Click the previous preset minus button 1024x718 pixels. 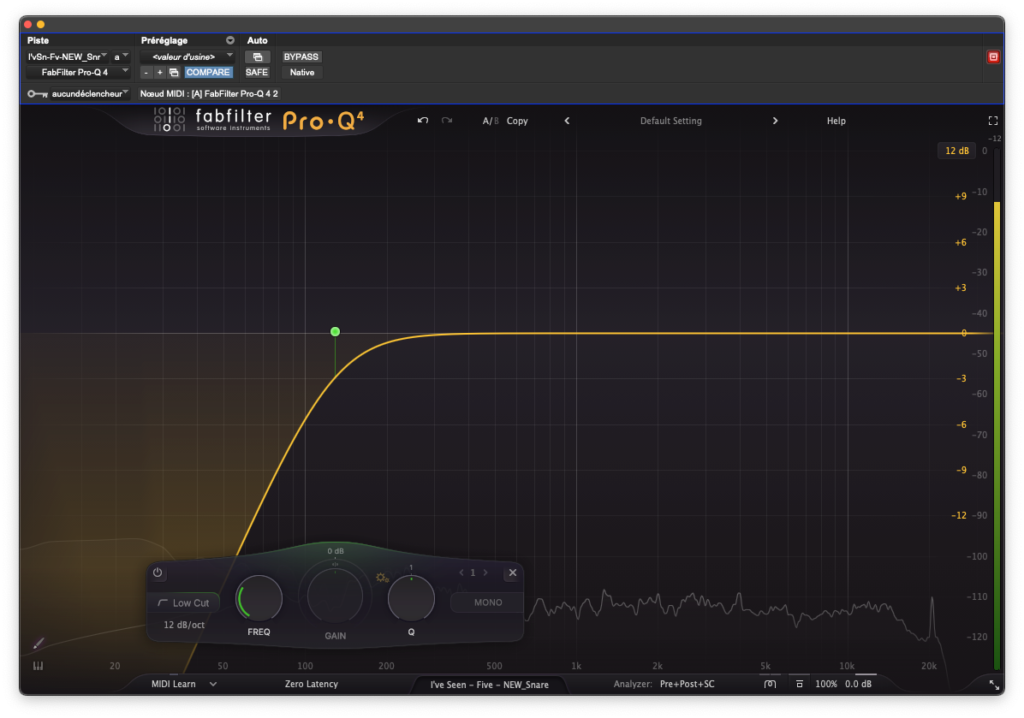pos(146,73)
